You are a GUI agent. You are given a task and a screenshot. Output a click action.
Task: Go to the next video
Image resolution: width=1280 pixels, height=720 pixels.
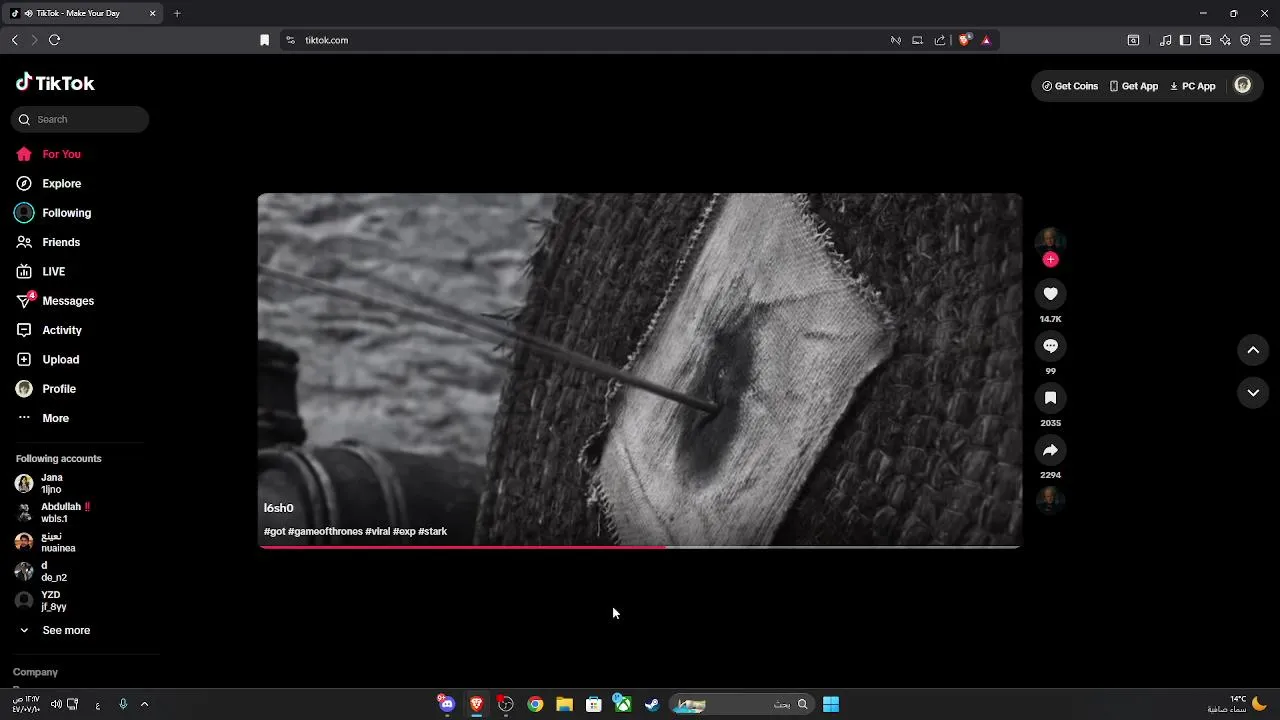pos(1253,393)
